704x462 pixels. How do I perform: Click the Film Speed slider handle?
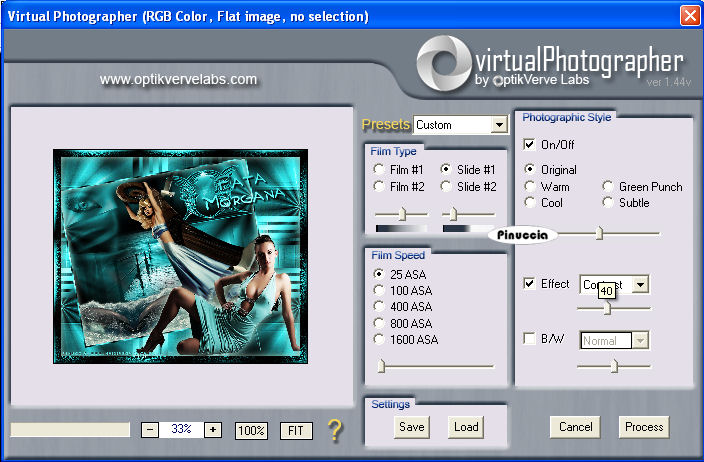click(382, 366)
